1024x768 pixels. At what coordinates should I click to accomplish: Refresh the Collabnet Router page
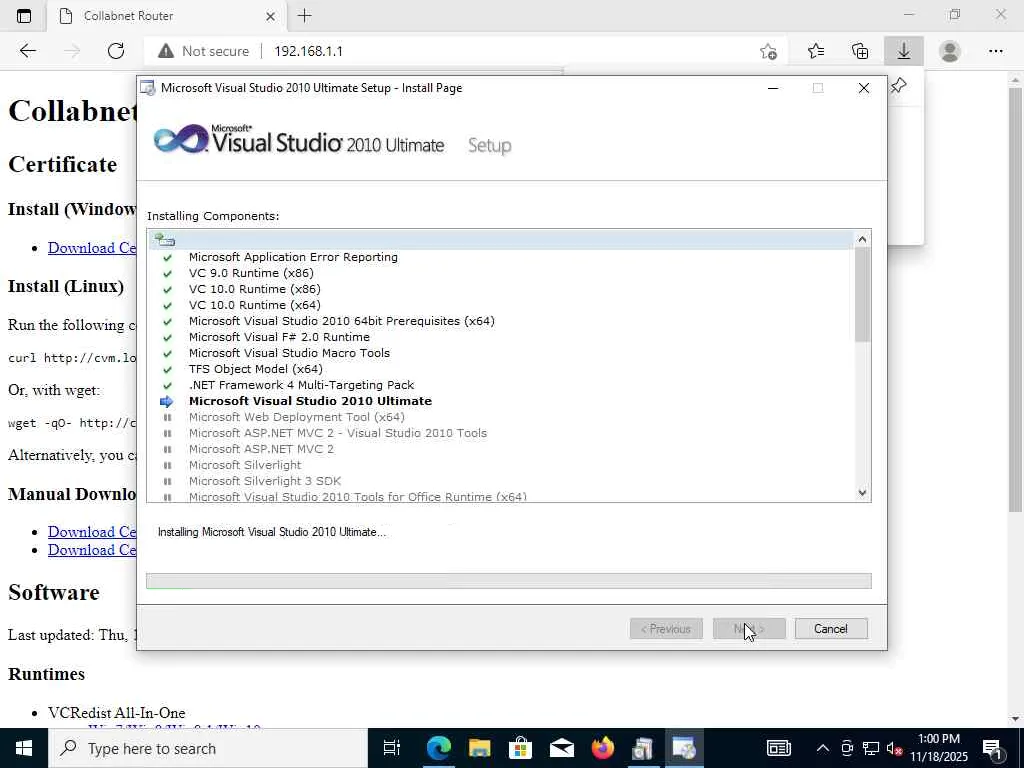point(116,51)
